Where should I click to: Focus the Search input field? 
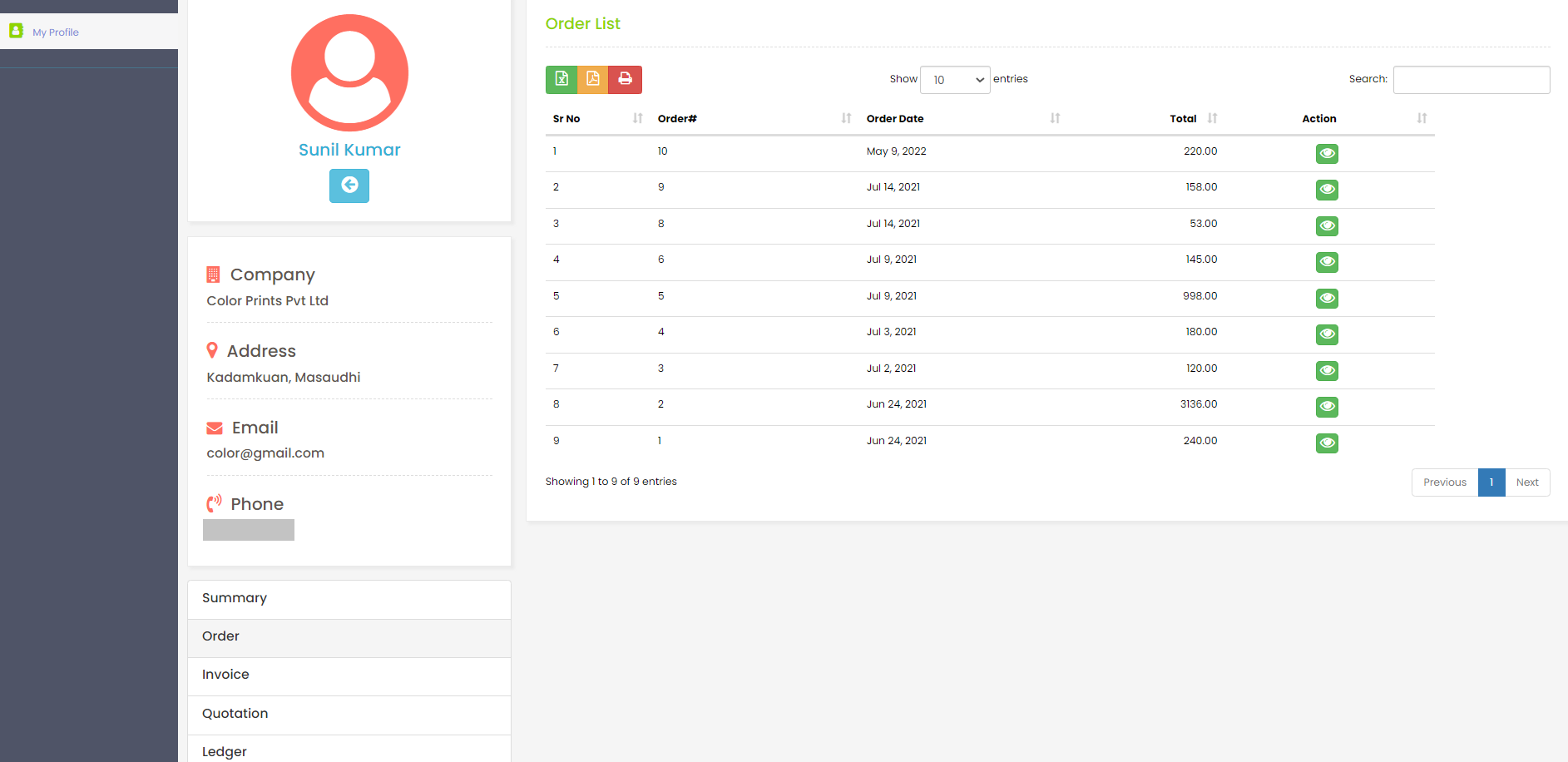1471,80
